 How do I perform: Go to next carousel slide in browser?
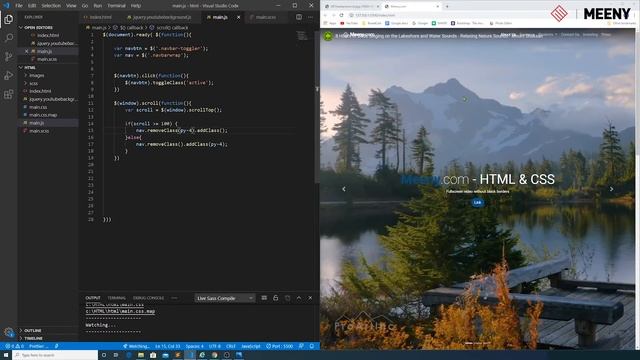click(x=611, y=189)
